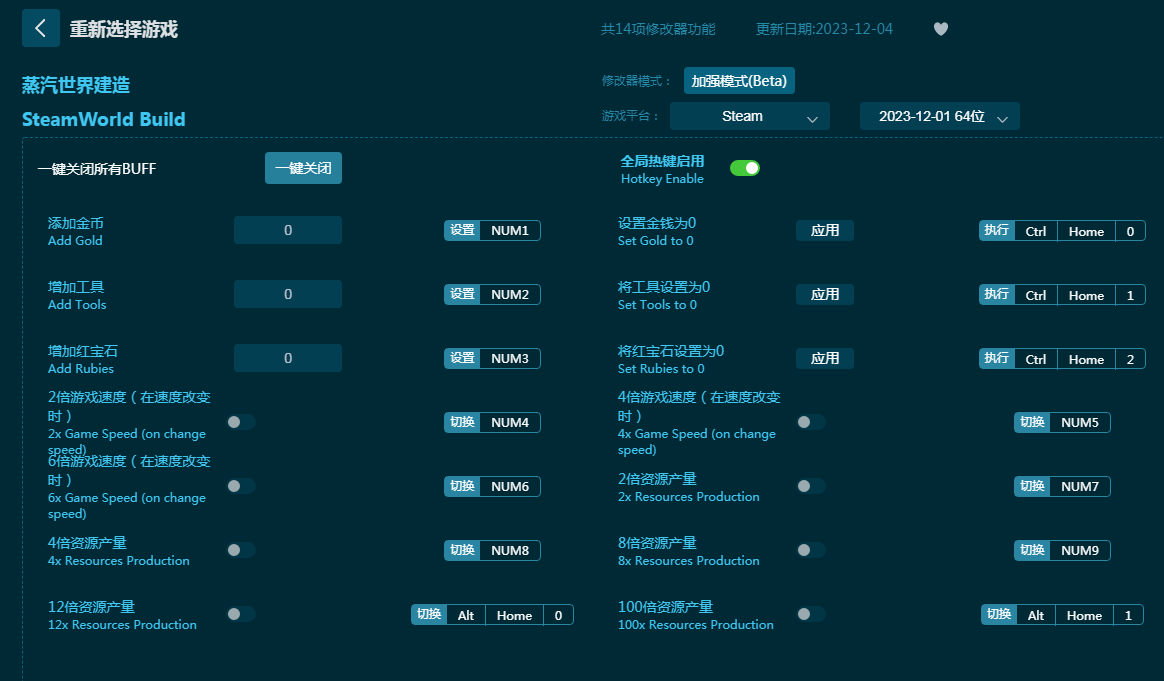Image resolution: width=1164 pixels, height=681 pixels.
Task: Click 设置 hotkey button for NUM2
Action: 462,294
